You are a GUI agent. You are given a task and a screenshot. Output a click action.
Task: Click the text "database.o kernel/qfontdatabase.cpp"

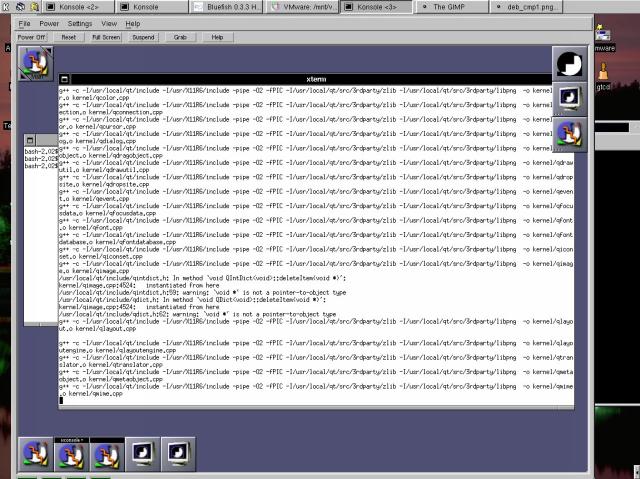tap(117, 242)
